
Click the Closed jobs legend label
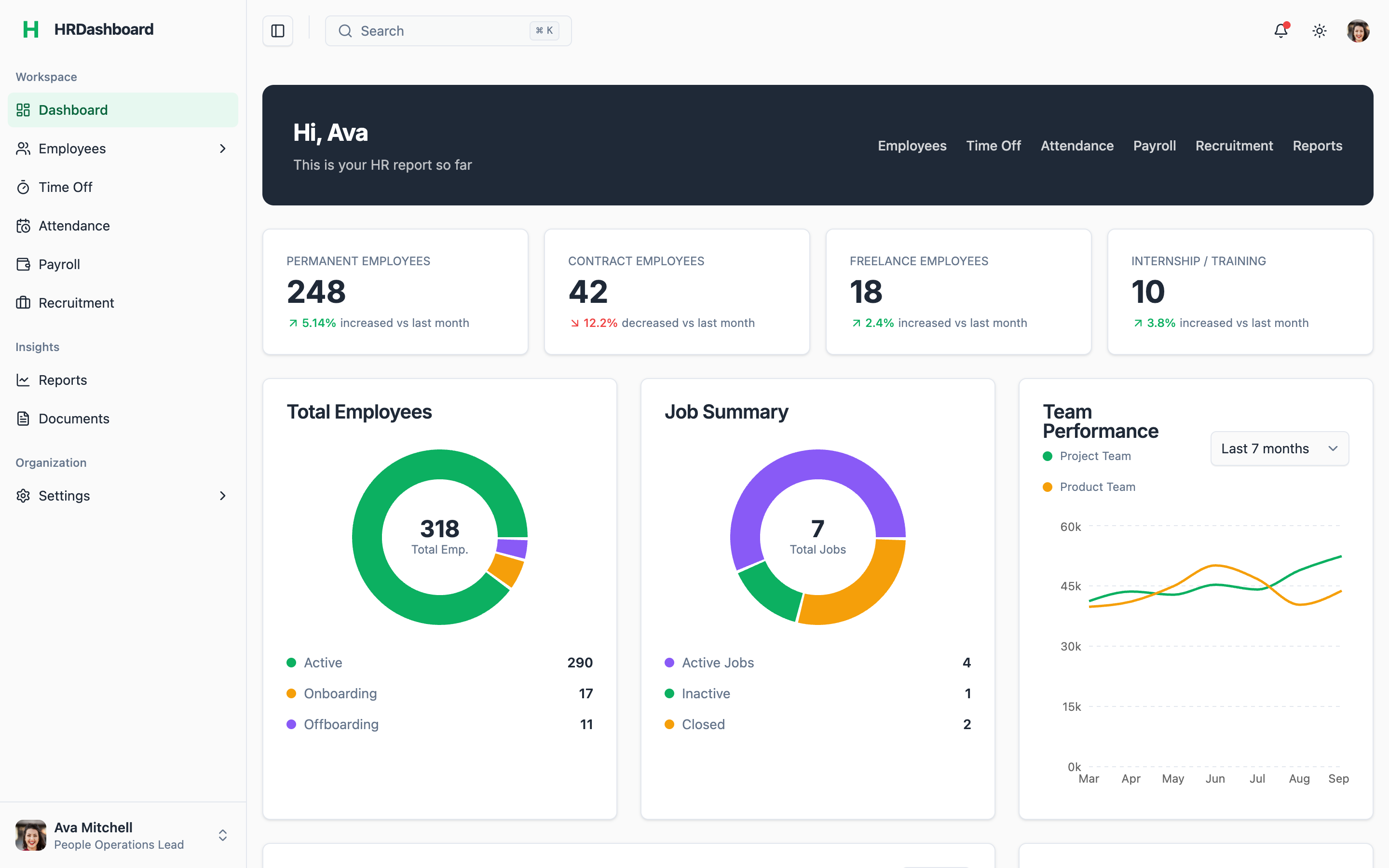703,724
